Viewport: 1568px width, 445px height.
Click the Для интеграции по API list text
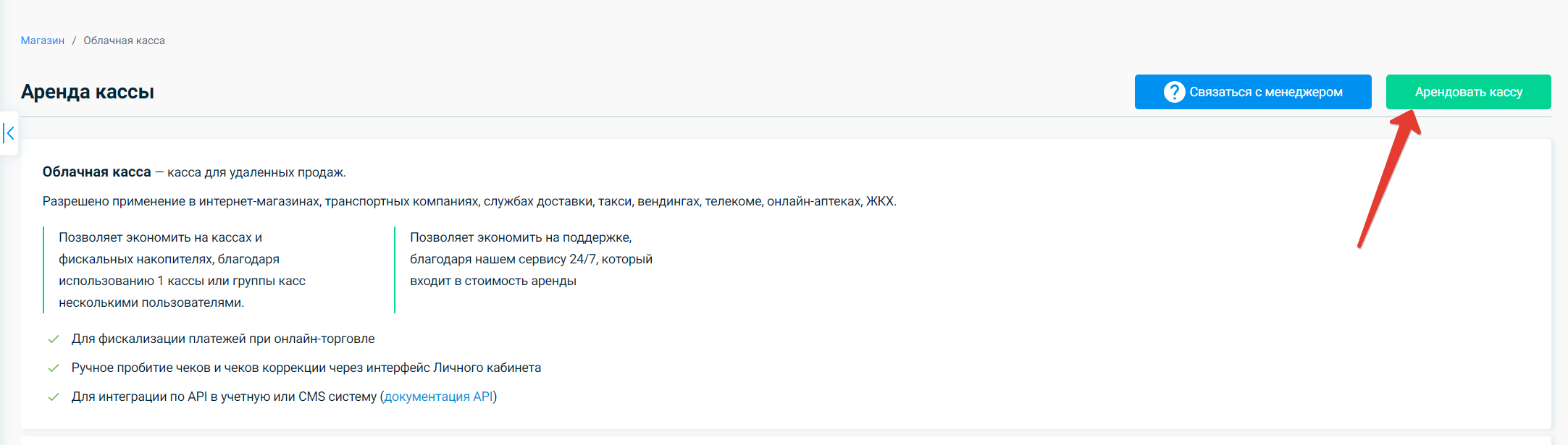[284, 397]
